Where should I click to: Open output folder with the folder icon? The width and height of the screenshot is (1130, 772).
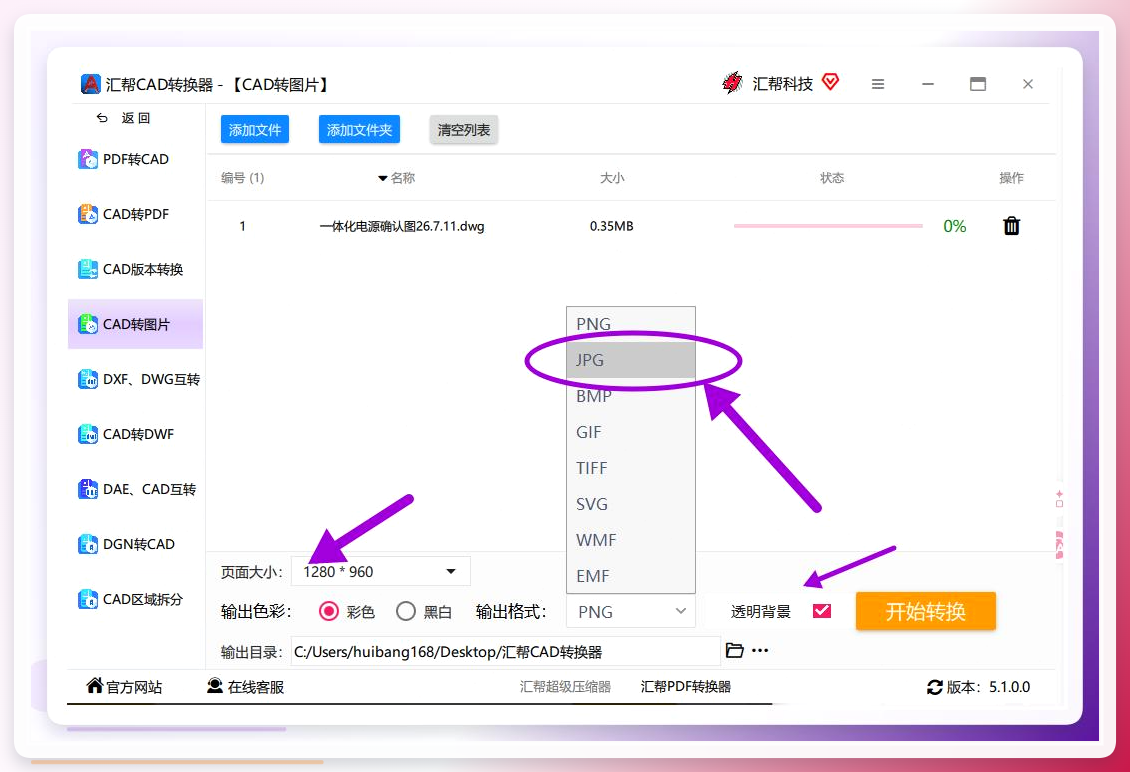point(734,650)
